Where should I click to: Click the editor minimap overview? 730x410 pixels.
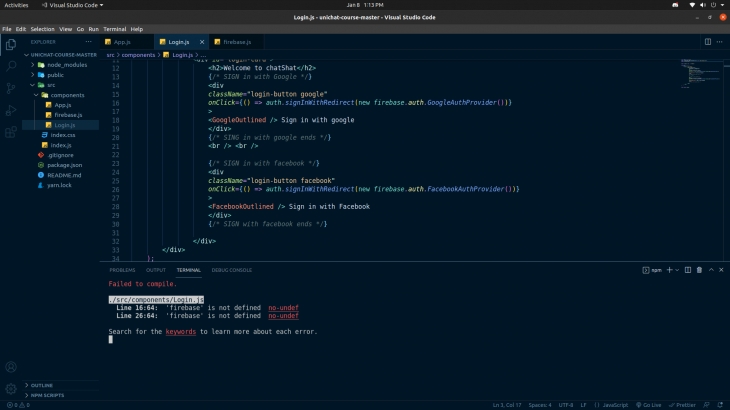701,74
